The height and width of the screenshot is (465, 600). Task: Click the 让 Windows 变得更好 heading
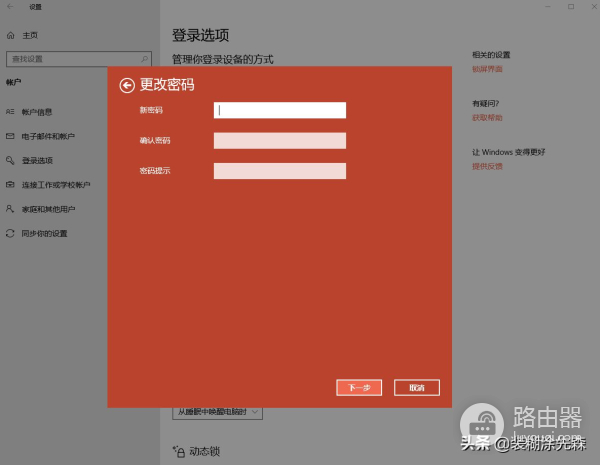point(509,152)
